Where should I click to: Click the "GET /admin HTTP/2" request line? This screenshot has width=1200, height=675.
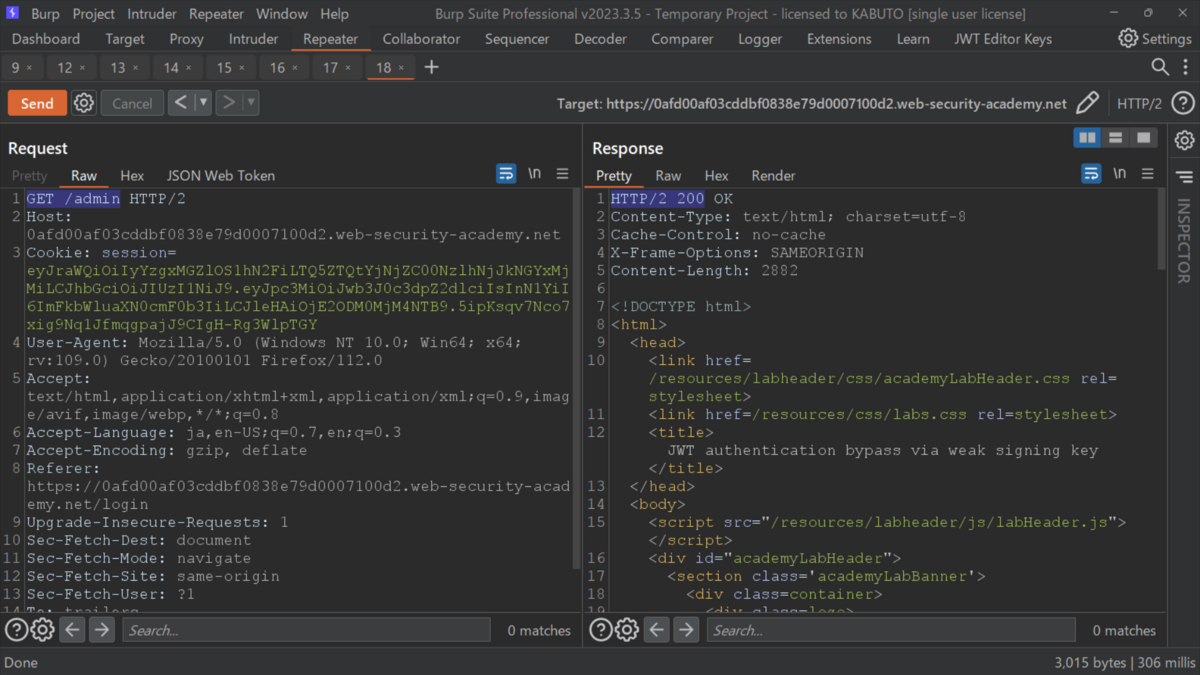tap(106, 199)
